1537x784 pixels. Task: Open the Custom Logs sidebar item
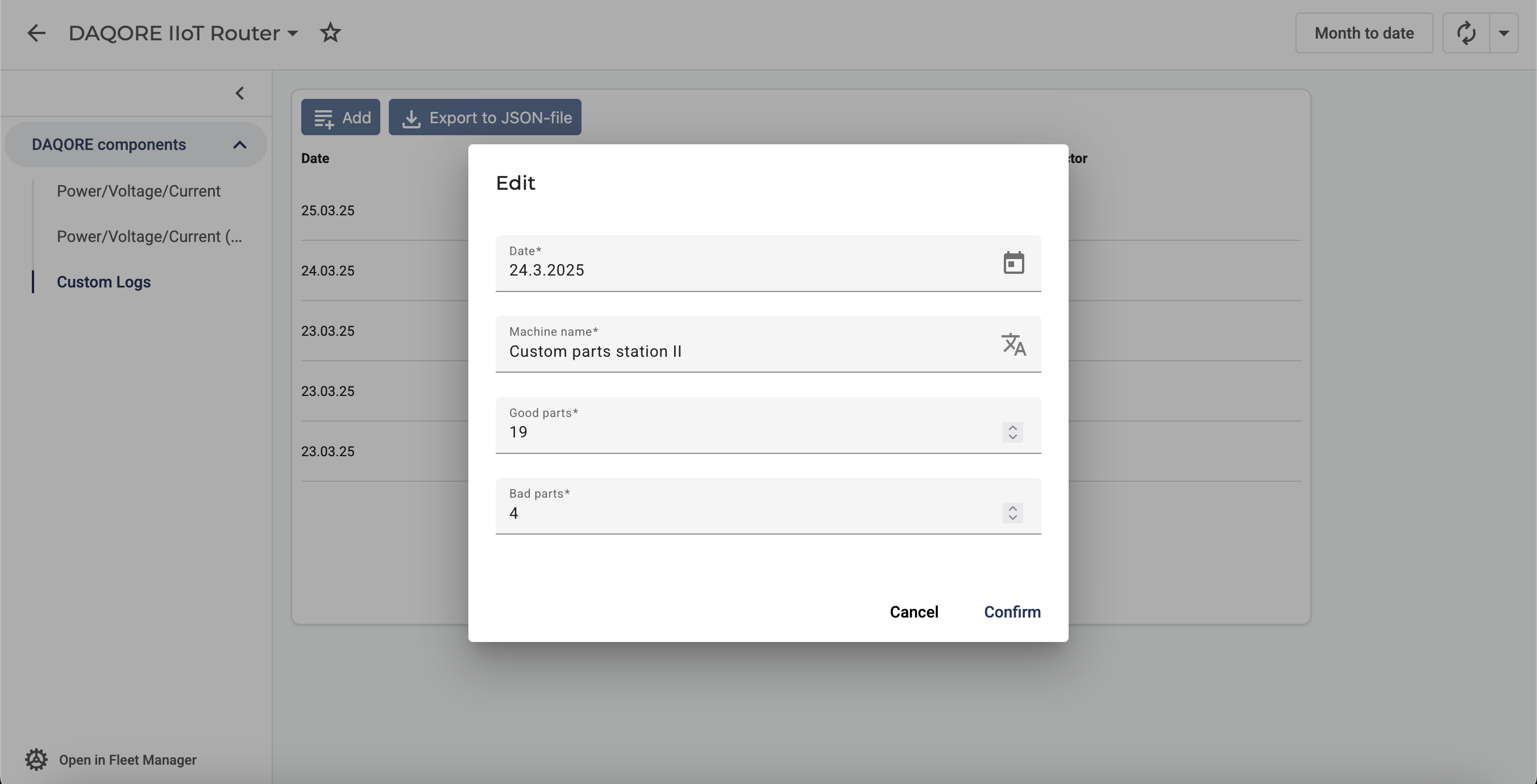tap(104, 282)
